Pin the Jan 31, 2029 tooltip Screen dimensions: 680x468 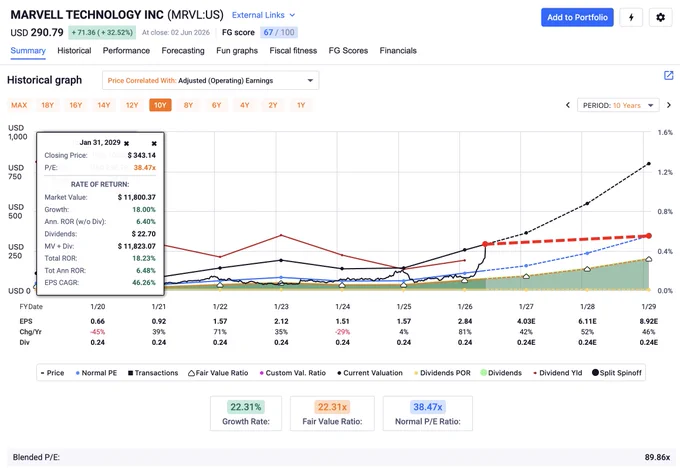127,143
